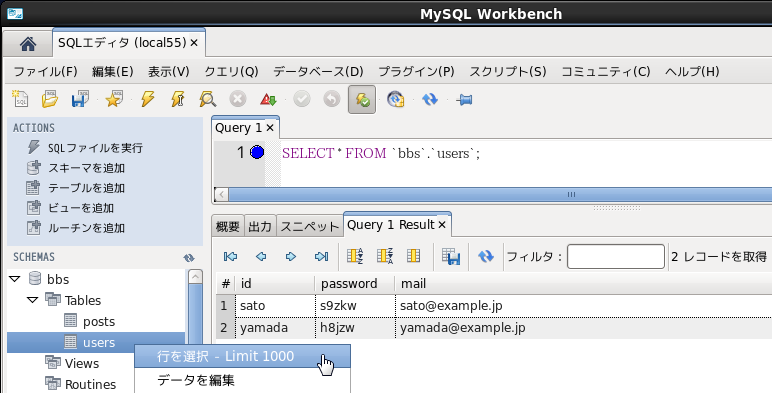Toggle continue-on-error red icon

[268, 99]
